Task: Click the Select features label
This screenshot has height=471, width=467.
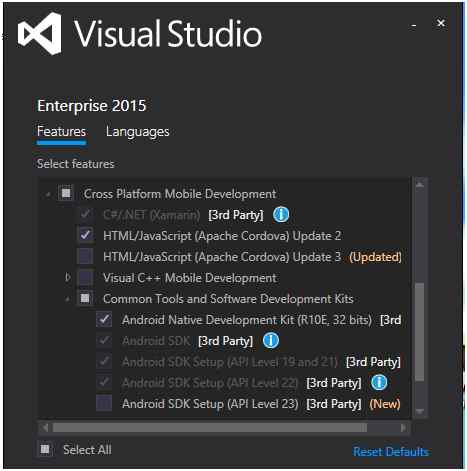Action: point(75,164)
